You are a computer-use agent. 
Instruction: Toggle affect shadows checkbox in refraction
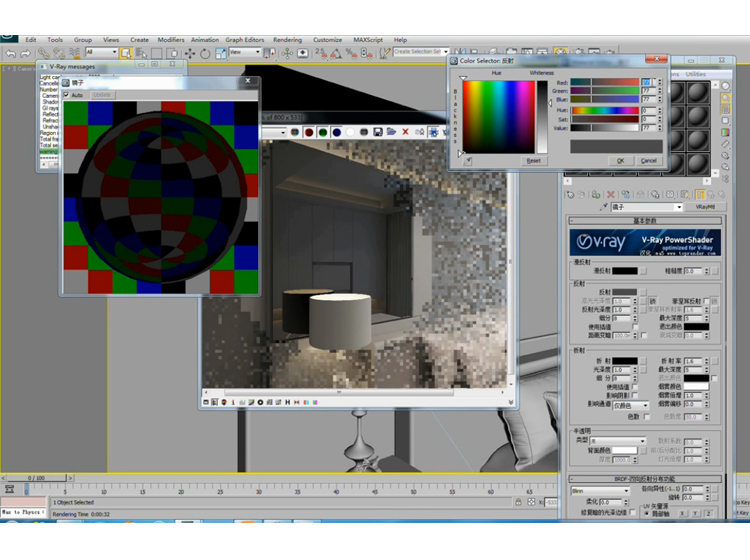tap(635, 395)
